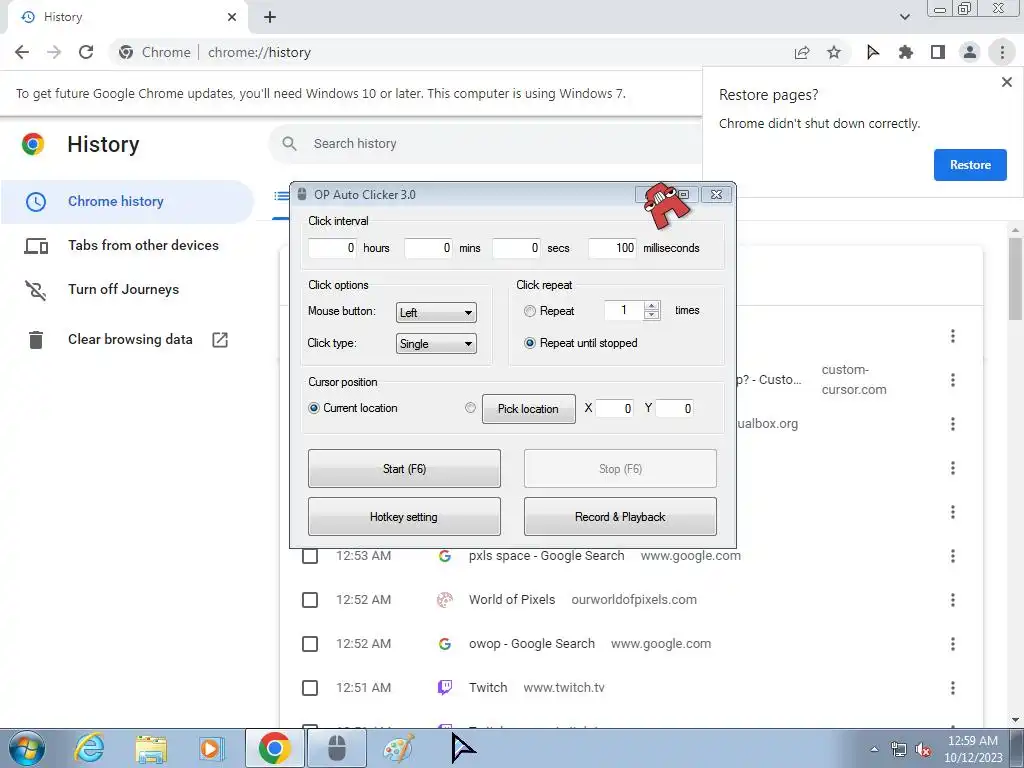The image size is (1024, 768).
Task: Open more actions for Twitch row
Action: pyautogui.click(x=953, y=687)
